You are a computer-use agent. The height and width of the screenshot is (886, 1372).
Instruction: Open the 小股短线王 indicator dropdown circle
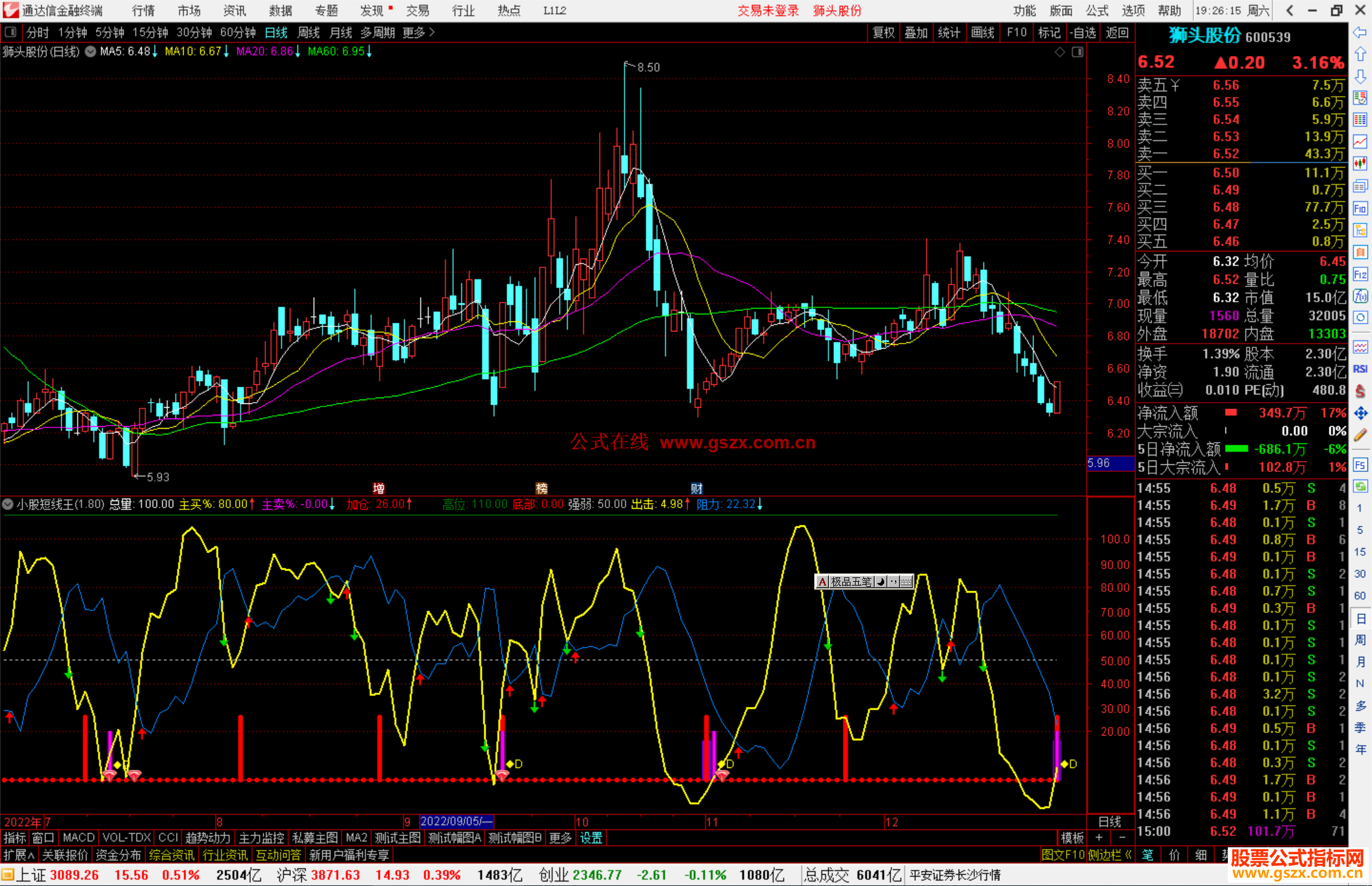coord(8,504)
